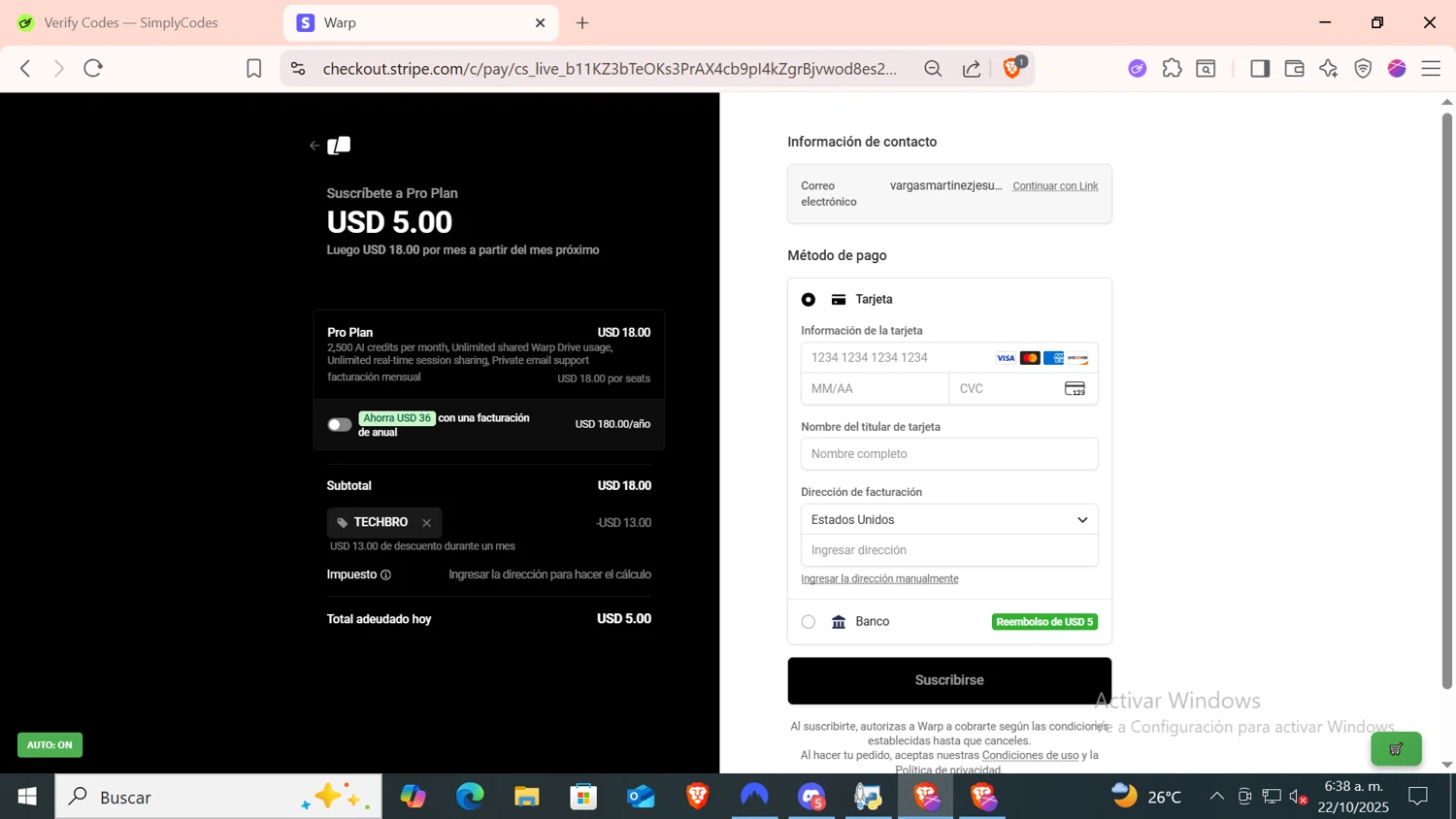The image size is (1456, 819).
Task: Open the extensions puzzle icon
Action: tap(1172, 68)
